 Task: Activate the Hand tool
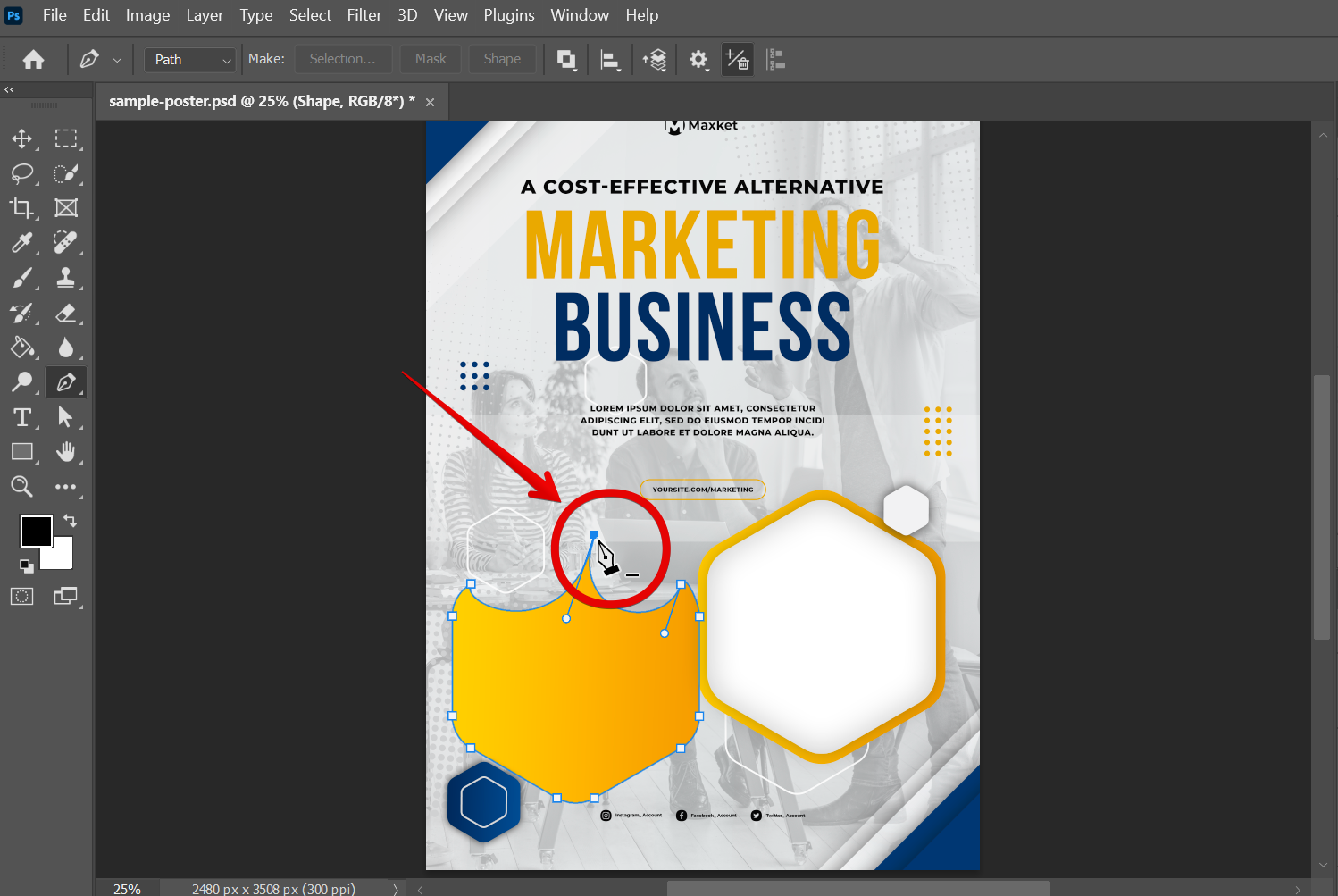[65, 452]
